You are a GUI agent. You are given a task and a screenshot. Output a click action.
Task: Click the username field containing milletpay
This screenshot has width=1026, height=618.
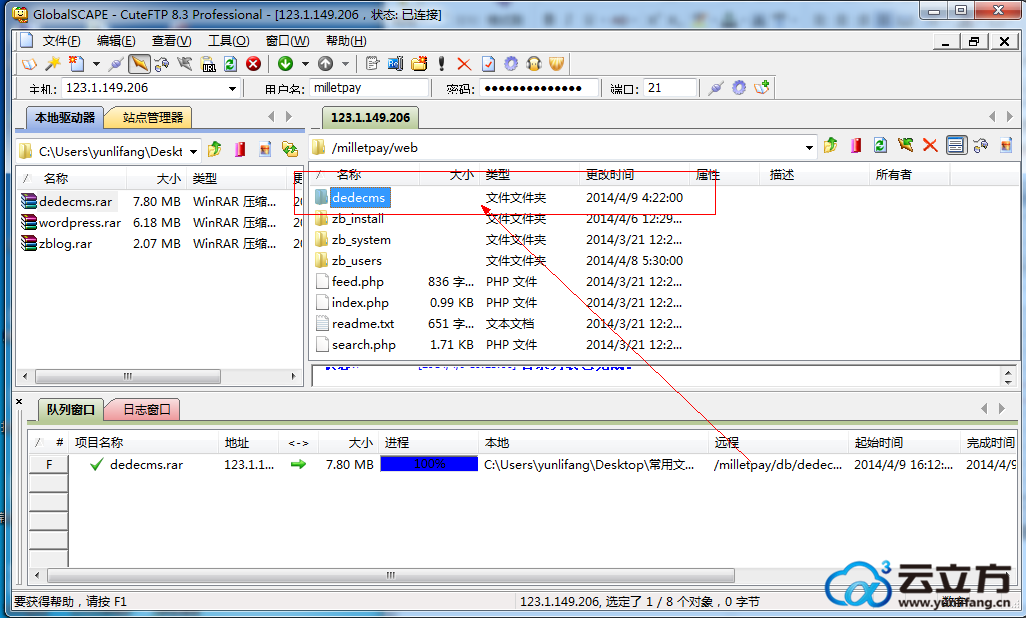point(369,88)
